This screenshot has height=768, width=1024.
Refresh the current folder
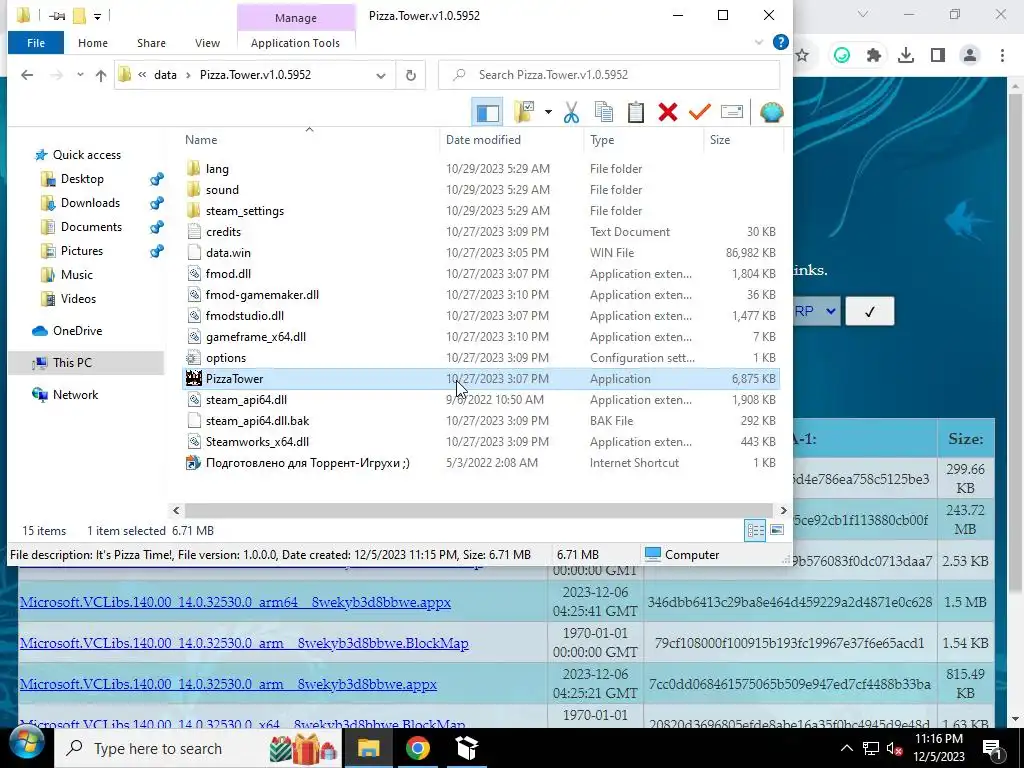click(x=410, y=75)
